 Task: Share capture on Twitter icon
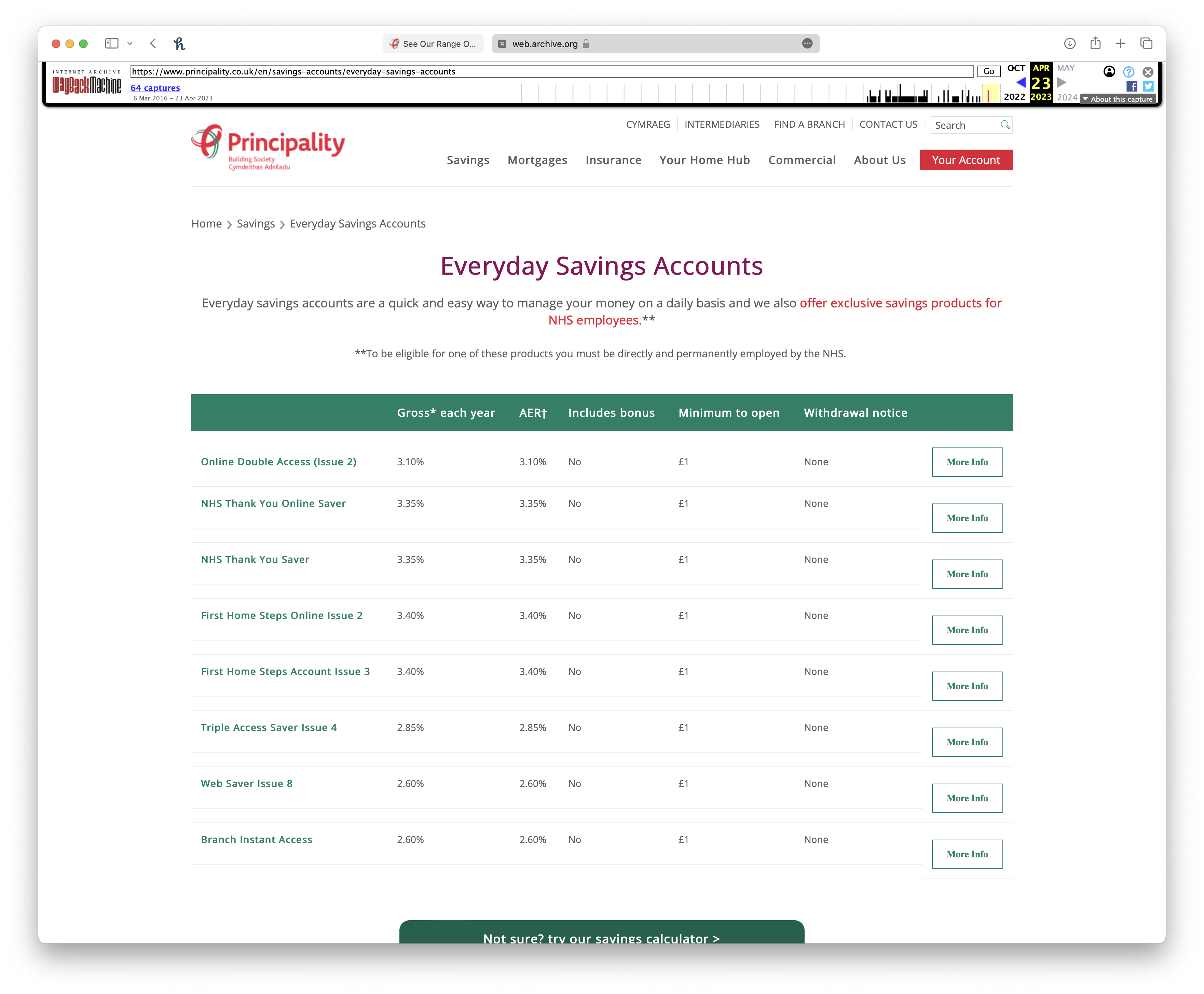(1148, 86)
